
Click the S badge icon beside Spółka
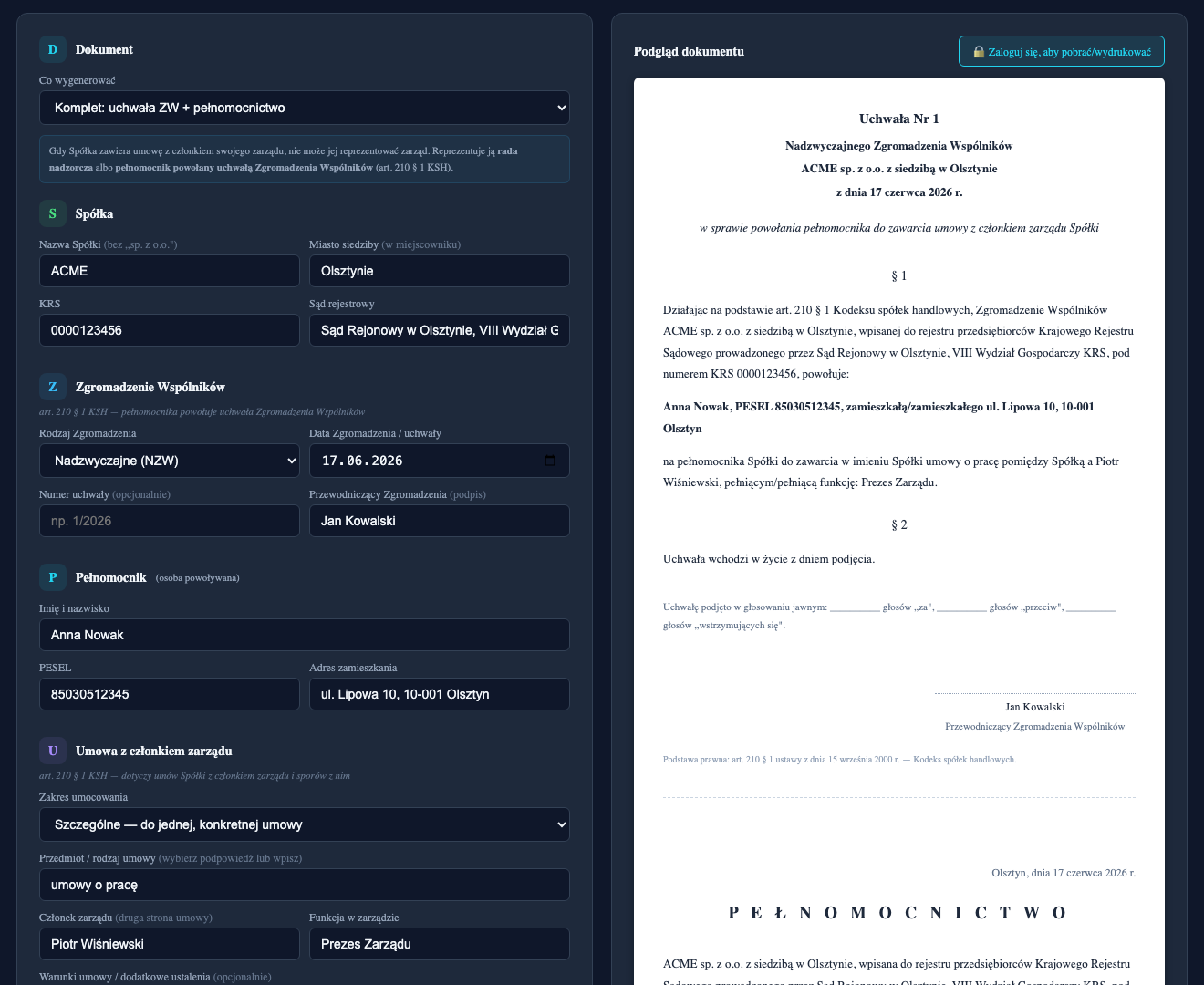pos(53,213)
